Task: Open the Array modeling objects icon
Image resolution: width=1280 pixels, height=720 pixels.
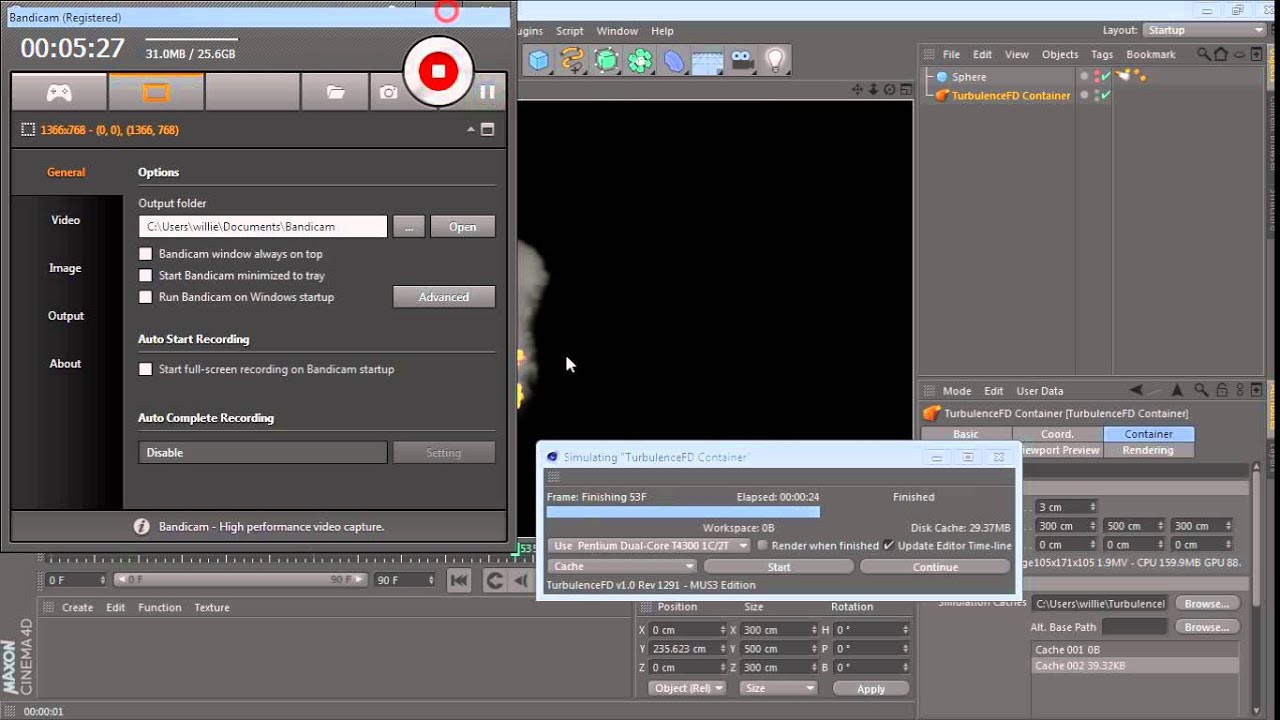Action: pos(640,61)
